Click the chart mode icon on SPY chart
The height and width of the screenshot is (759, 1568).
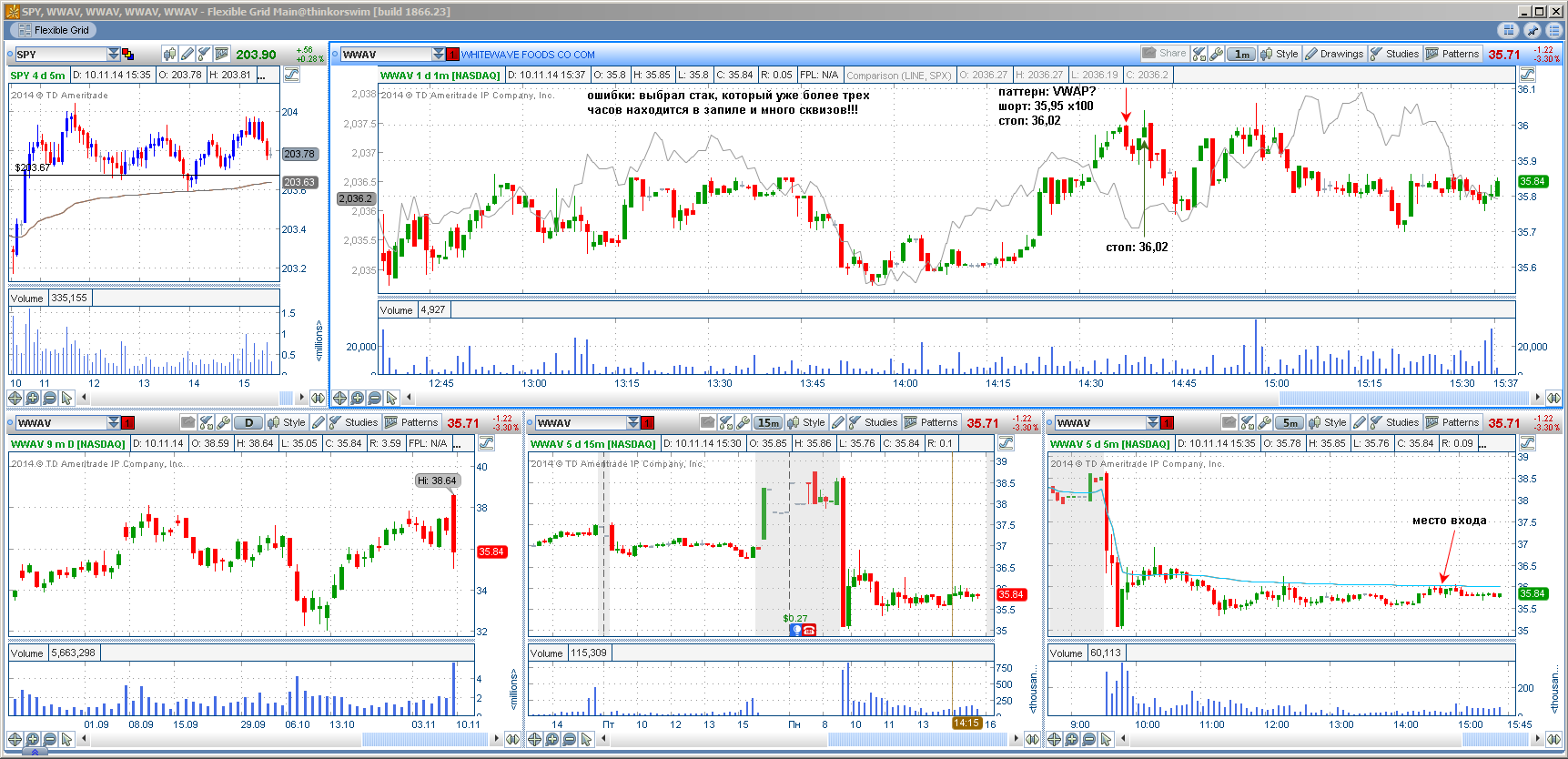pyautogui.click(x=292, y=75)
